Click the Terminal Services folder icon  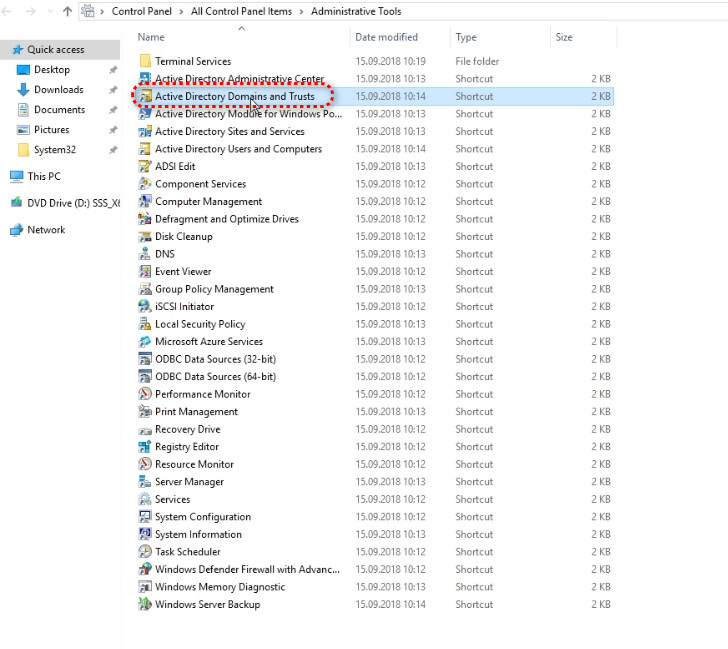(145, 62)
